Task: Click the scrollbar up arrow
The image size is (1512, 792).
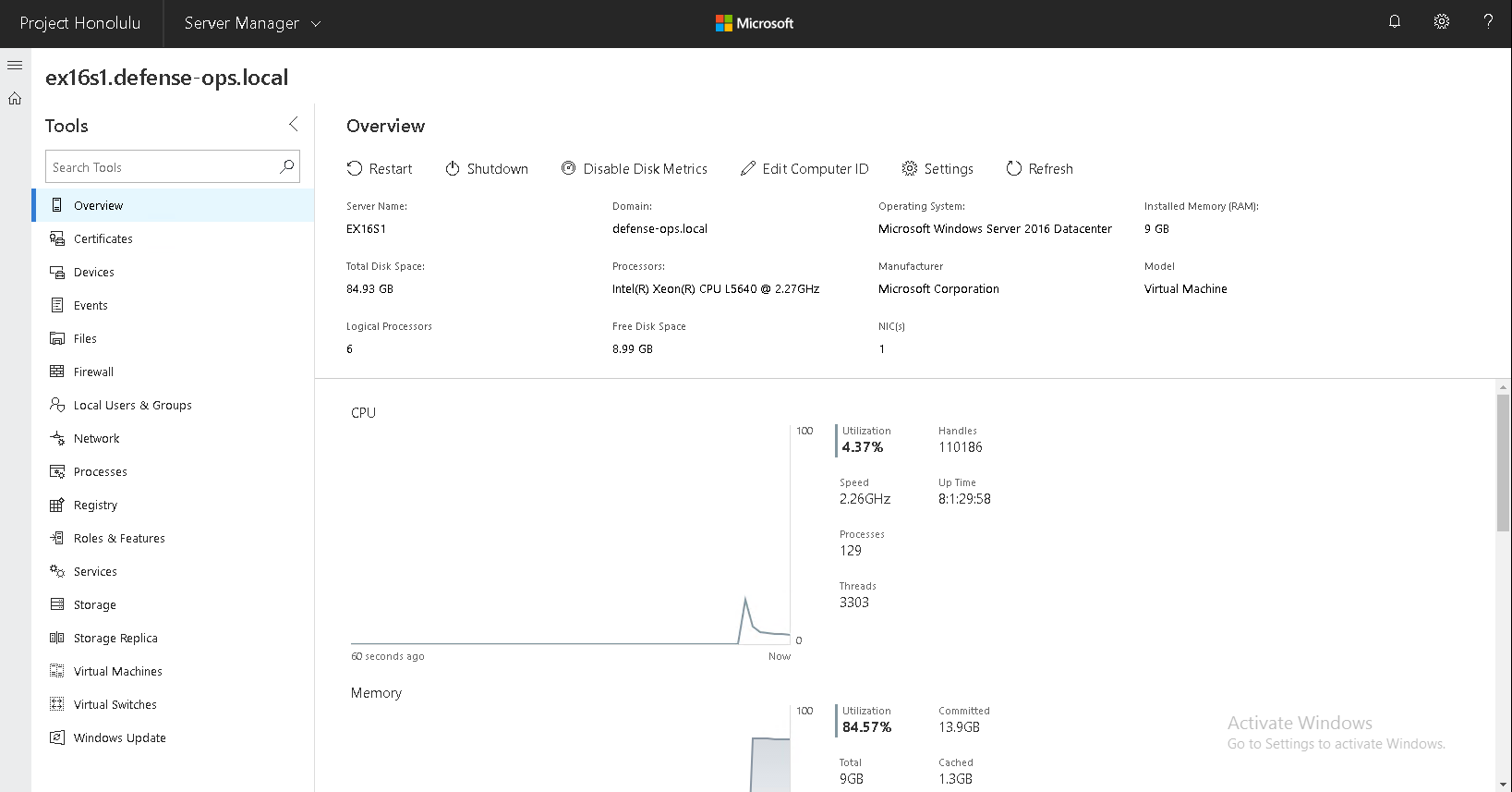Action: pyautogui.click(x=1504, y=386)
